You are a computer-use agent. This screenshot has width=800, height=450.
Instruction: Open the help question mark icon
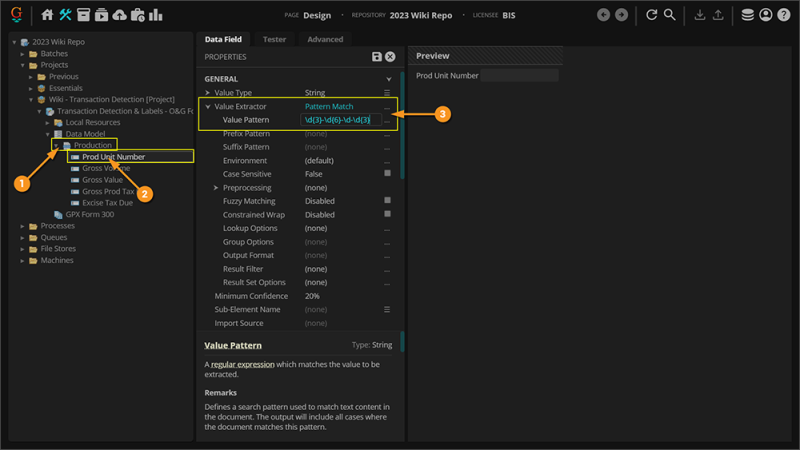[x=784, y=15]
